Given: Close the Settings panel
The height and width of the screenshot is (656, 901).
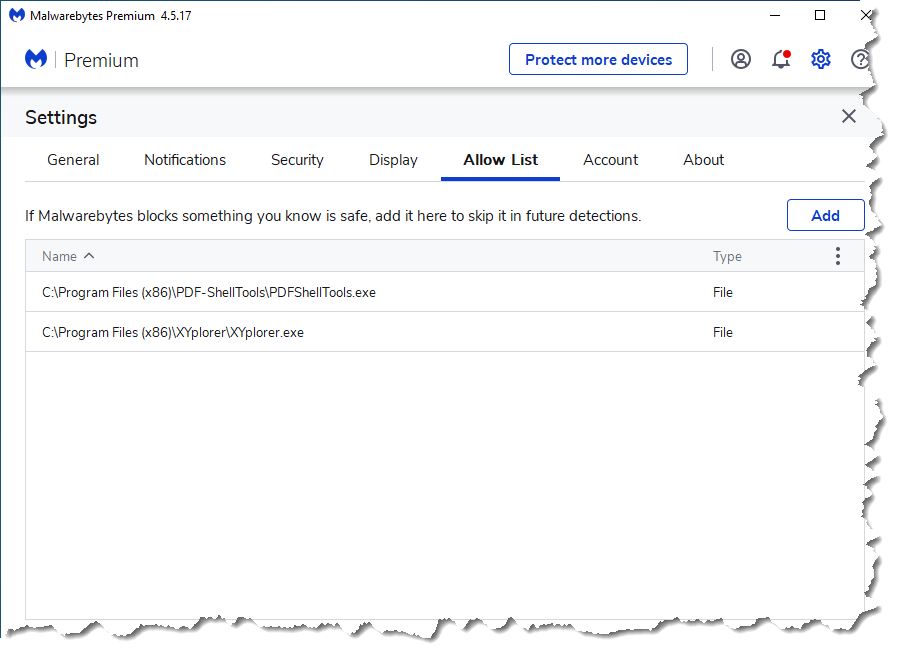Looking at the screenshot, I should 849,116.
